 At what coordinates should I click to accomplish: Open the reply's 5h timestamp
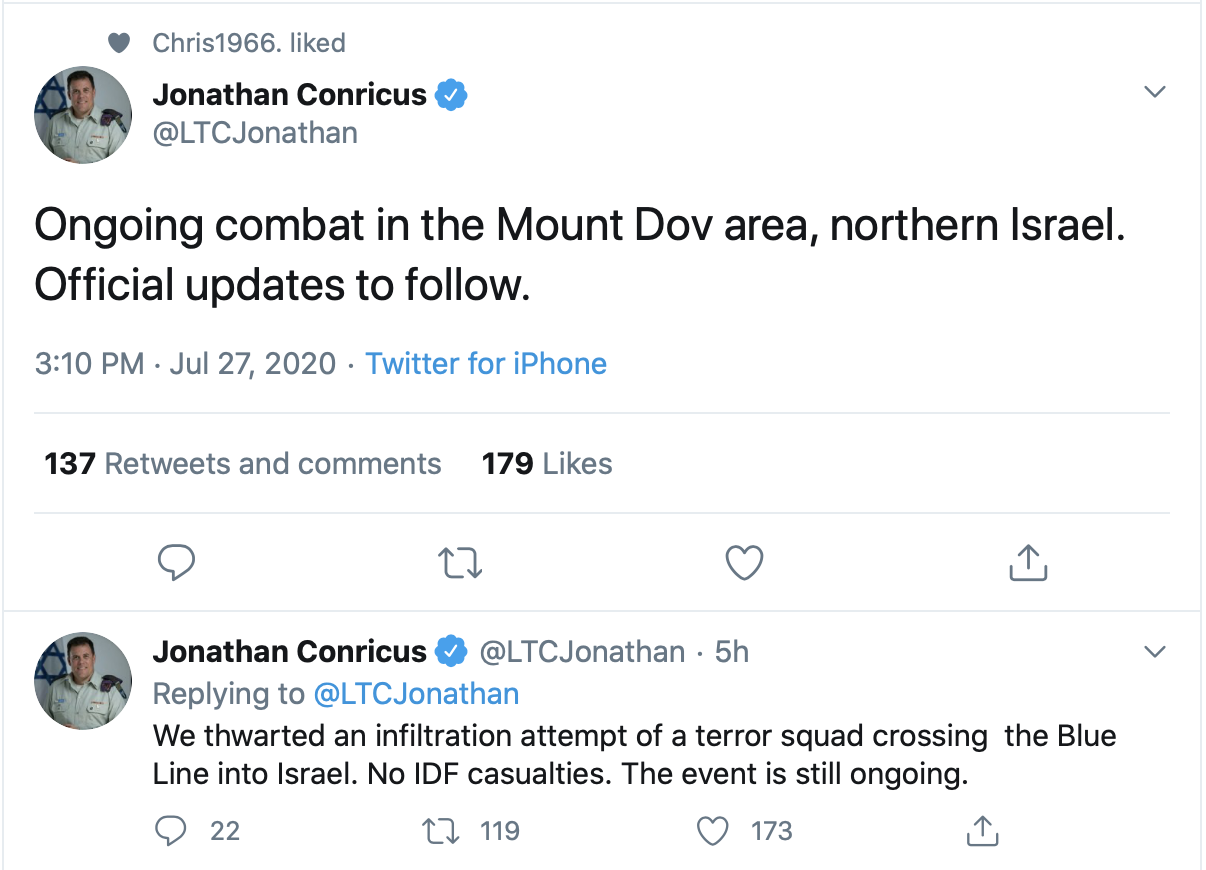732,652
